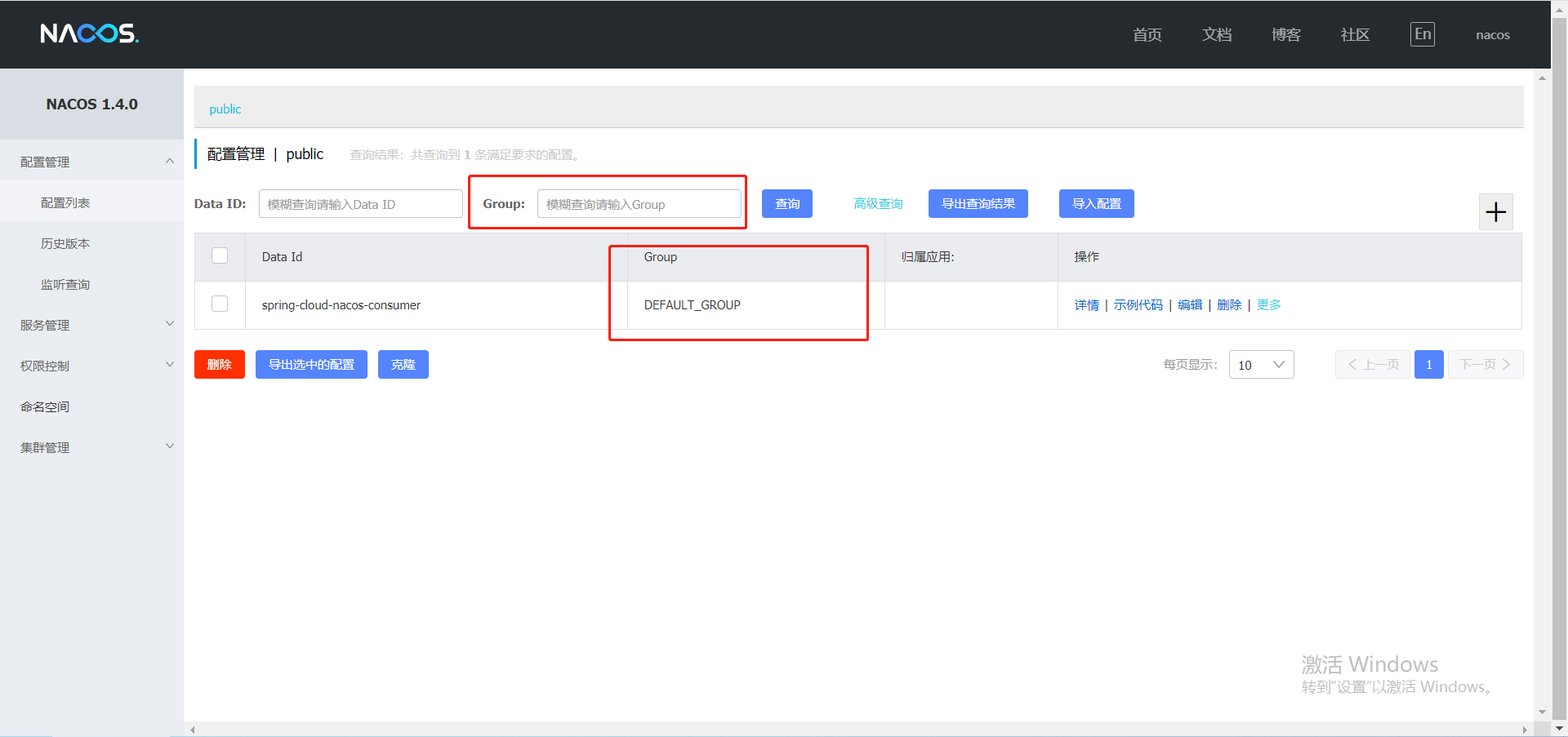Image resolution: width=1568 pixels, height=737 pixels.
Task: Open the 博客 top navigation link
Action: pyautogui.click(x=1285, y=34)
